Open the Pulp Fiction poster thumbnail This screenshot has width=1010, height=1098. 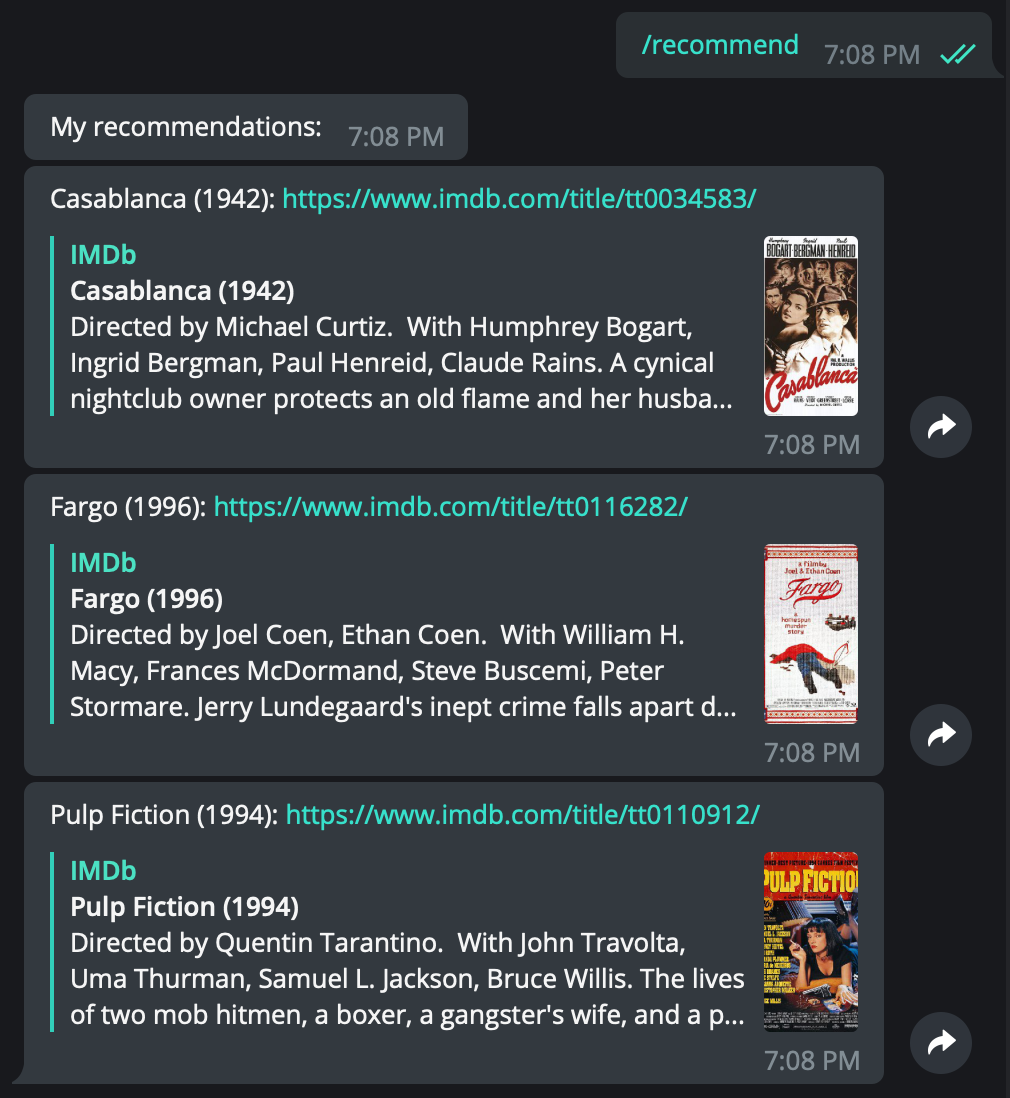click(810, 943)
